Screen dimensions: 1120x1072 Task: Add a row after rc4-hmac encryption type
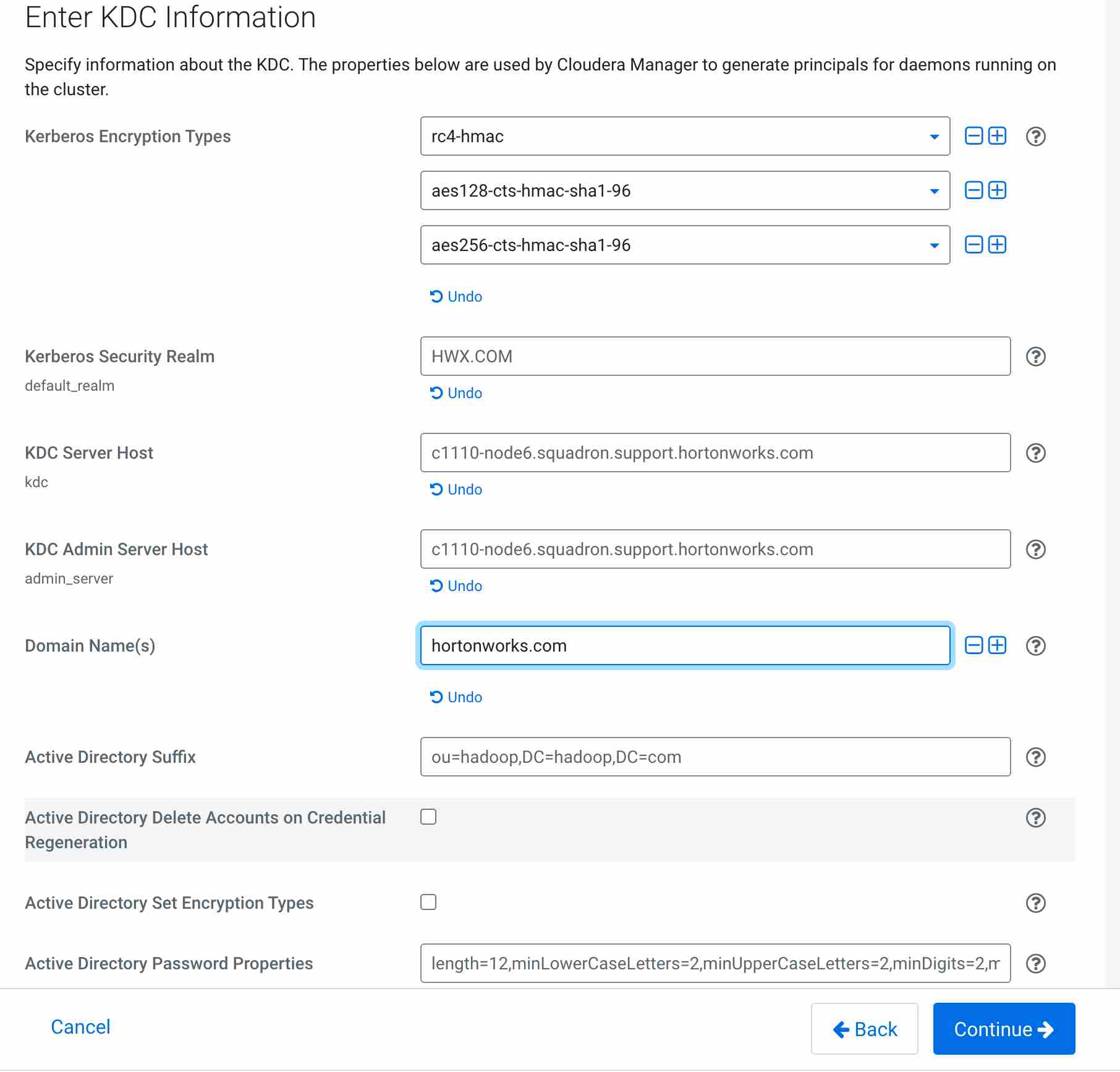tap(997, 136)
